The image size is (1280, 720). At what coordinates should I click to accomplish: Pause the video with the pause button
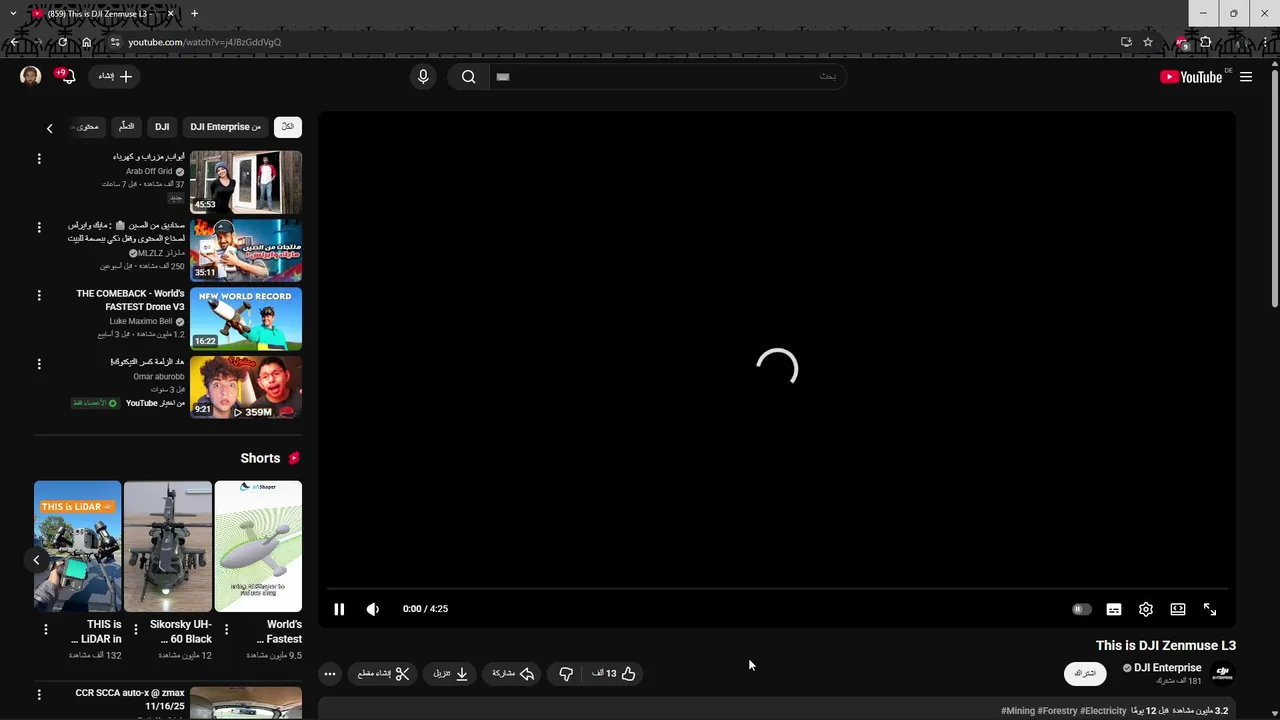(339, 609)
